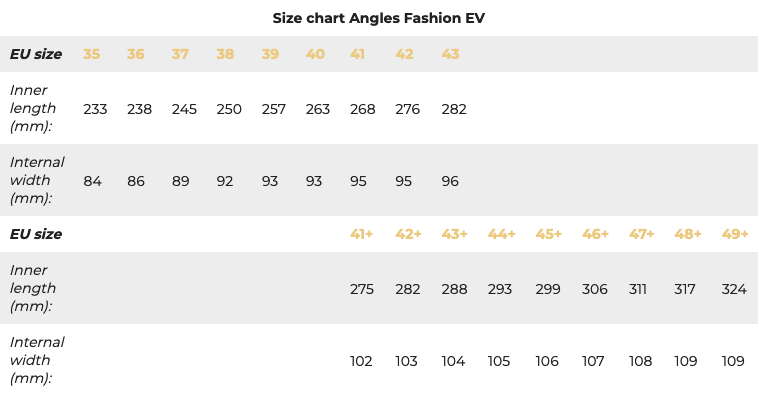758x396 pixels.
Task: Click inner length value 293
Action: (x=499, y=289)
